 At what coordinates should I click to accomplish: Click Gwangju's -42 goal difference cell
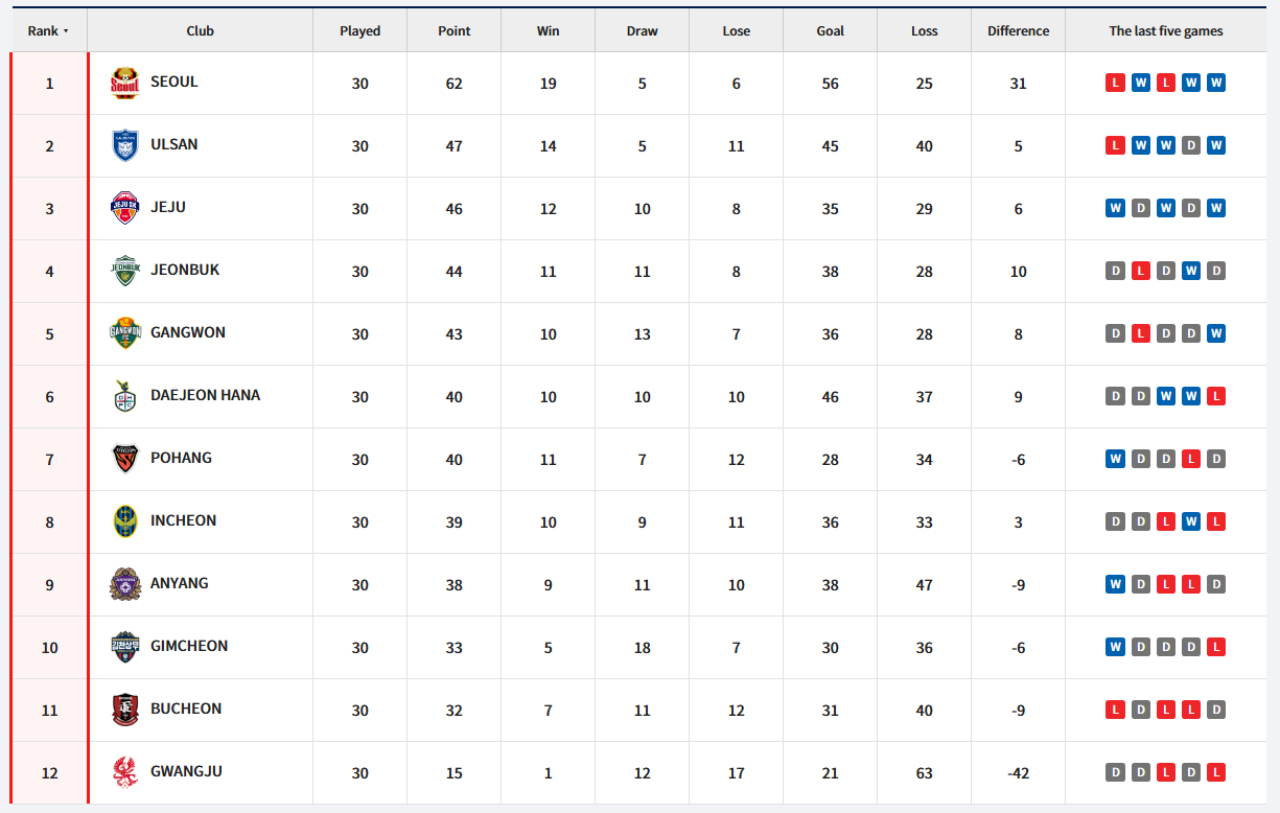(x=1018, y=773)
